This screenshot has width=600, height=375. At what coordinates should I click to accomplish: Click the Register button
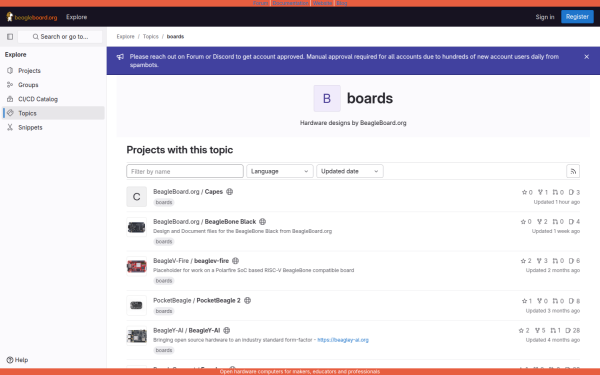(577, 17)
